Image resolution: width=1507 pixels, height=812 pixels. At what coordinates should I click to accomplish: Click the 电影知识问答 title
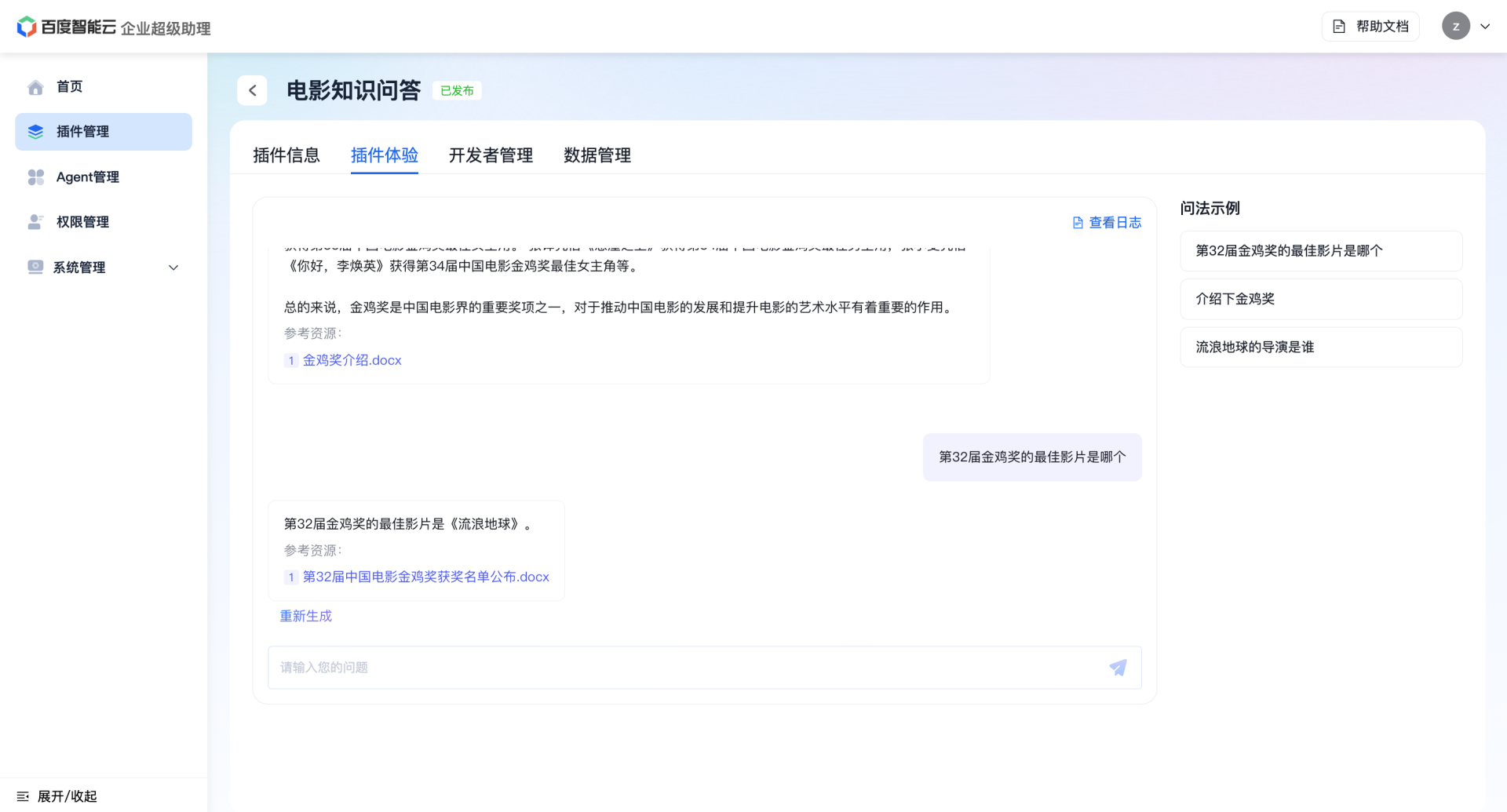[354, 90]
